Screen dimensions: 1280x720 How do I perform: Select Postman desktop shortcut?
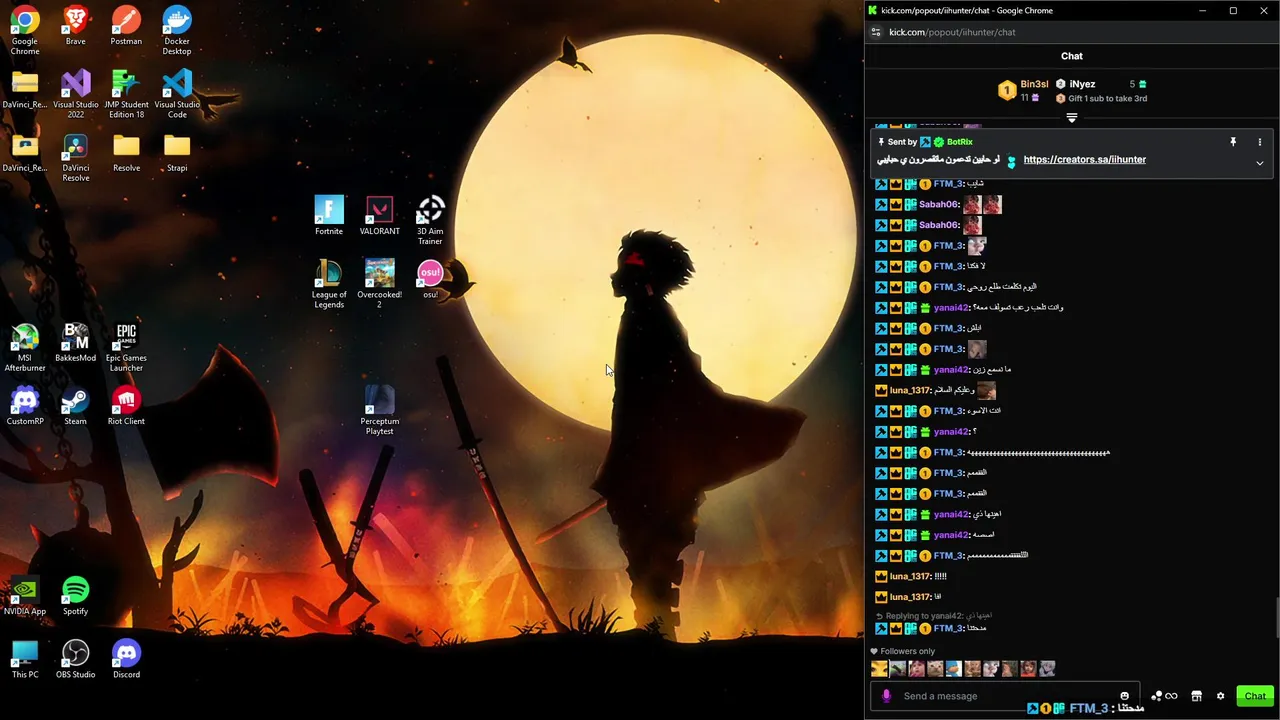126,26
